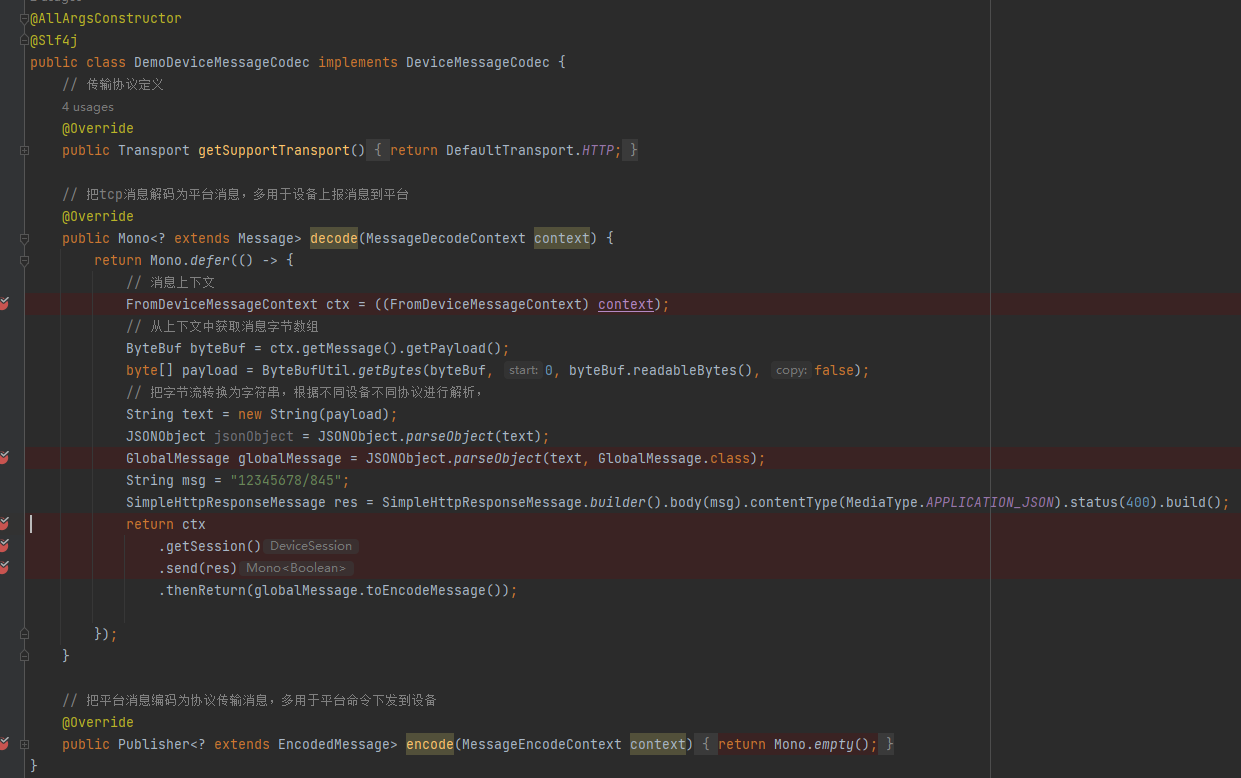The height and width of the screenshot is (778, 1241).
Task: Click HTTP constant in folded body
Action: pos(598,150)
